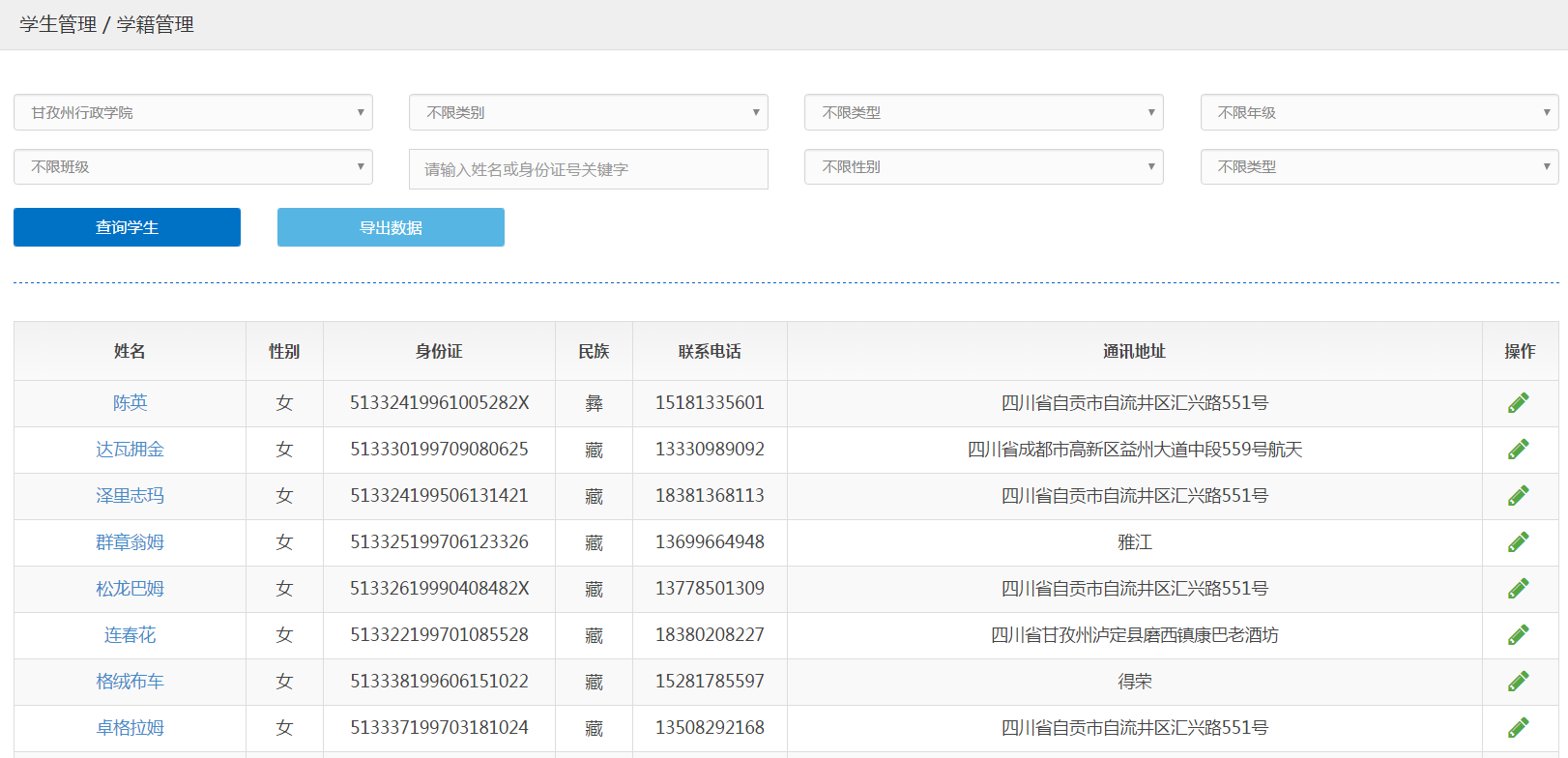Image resolution: width=1568 pixels, height=758 pixels.
Task: Open the 甘孜州行政学院 school dropdown
Action: (x=193, y=112)
